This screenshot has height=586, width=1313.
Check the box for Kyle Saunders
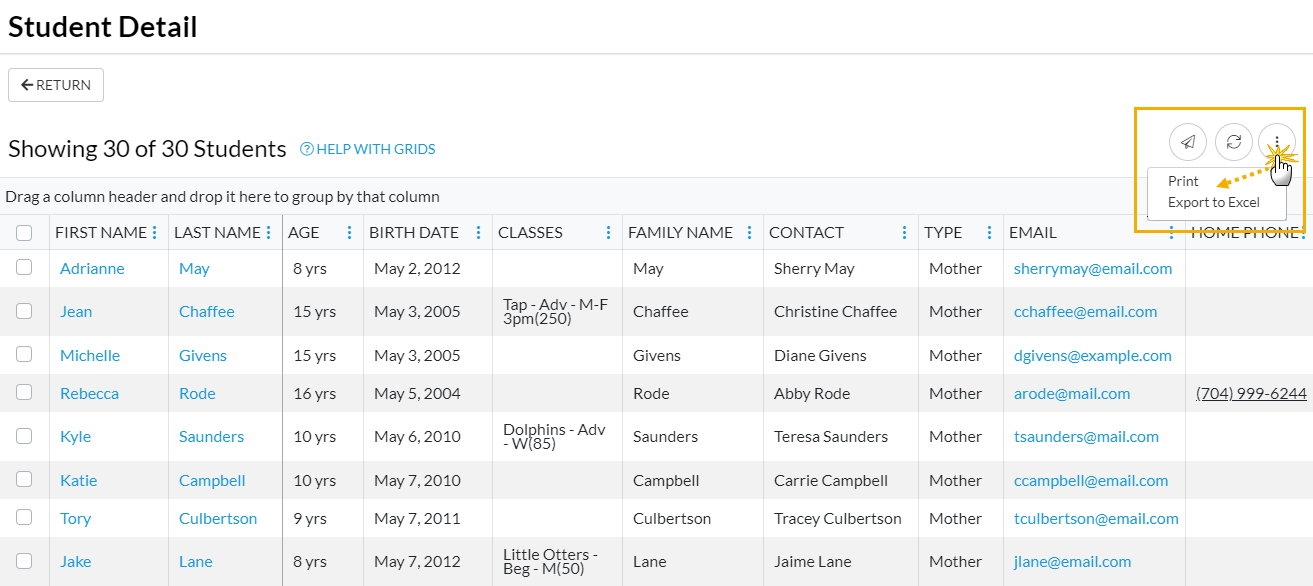click(24, 435)
